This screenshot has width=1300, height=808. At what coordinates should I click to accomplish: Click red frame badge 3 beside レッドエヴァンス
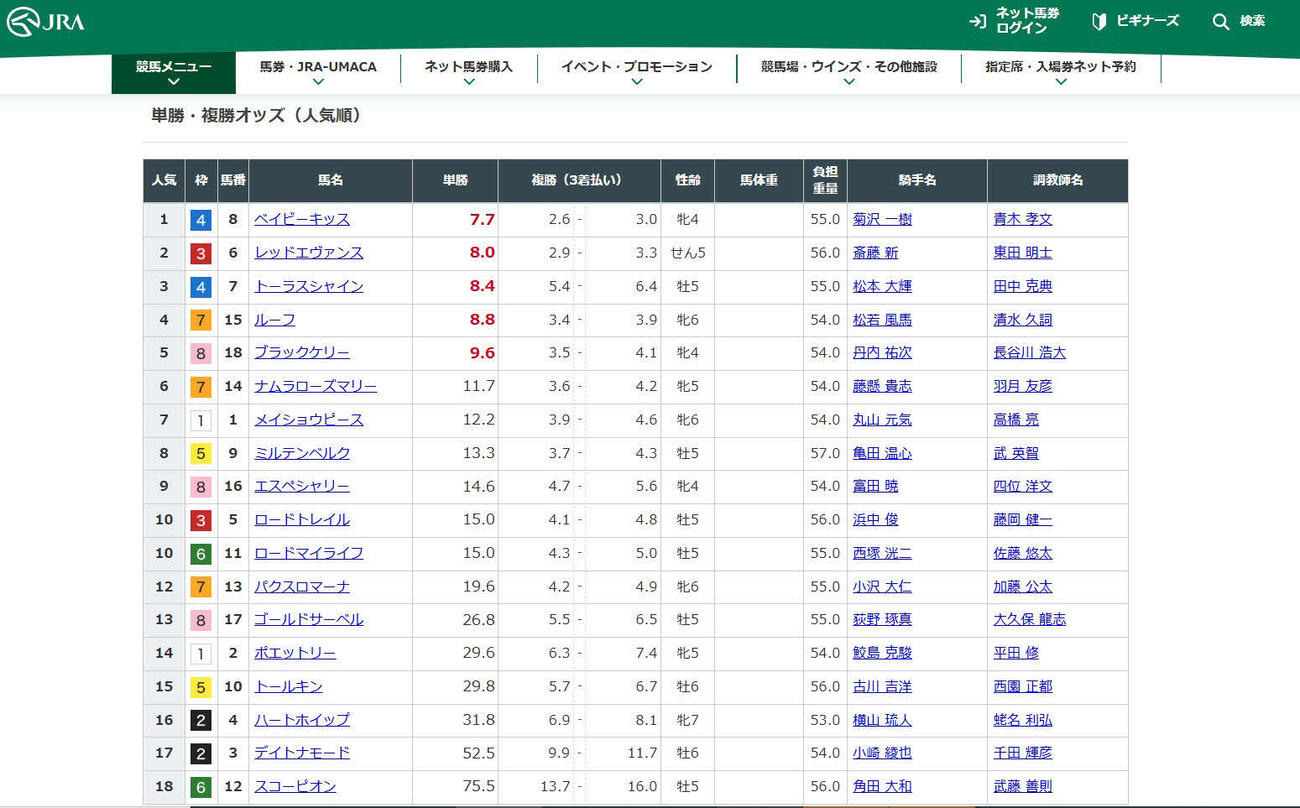pos(201,253)
